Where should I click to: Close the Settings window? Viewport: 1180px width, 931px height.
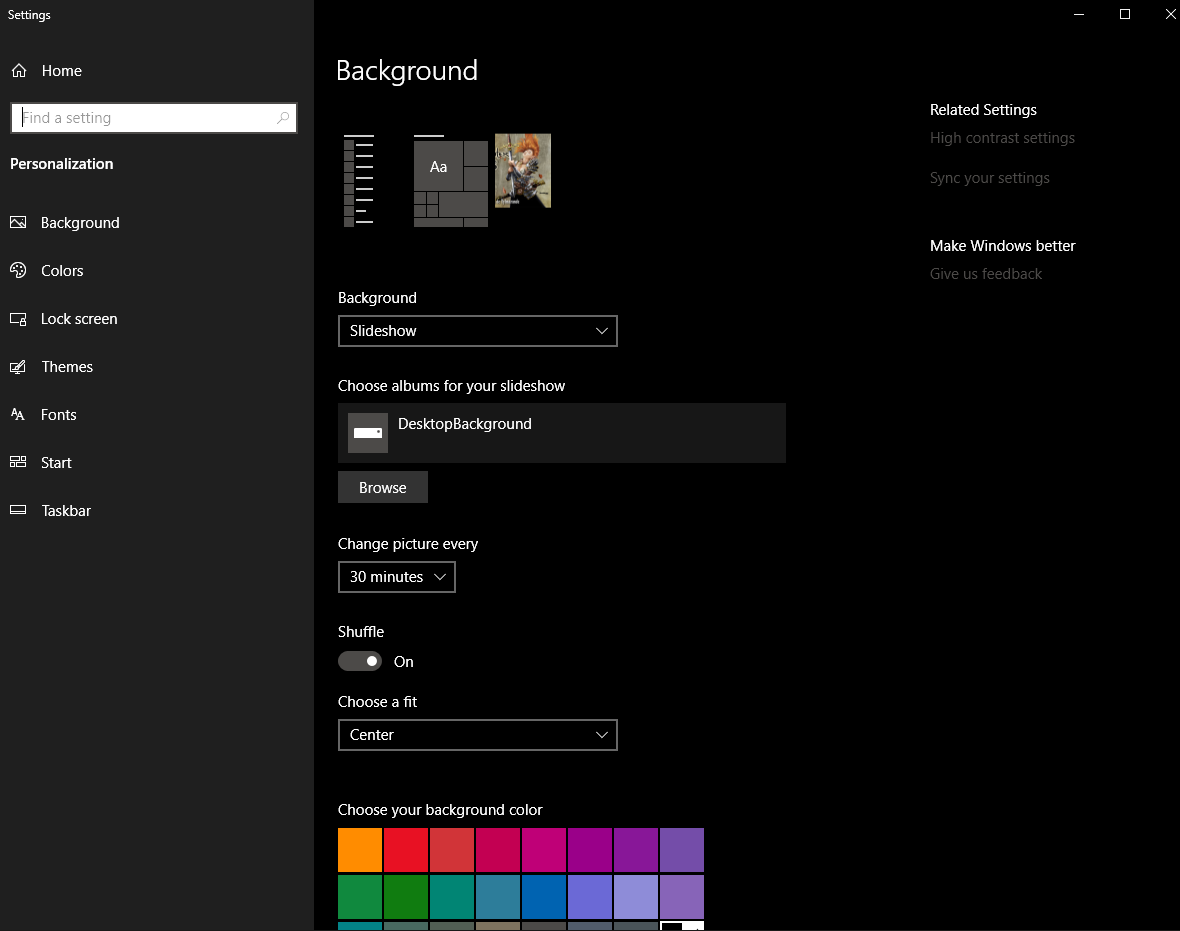point(1170,14)
